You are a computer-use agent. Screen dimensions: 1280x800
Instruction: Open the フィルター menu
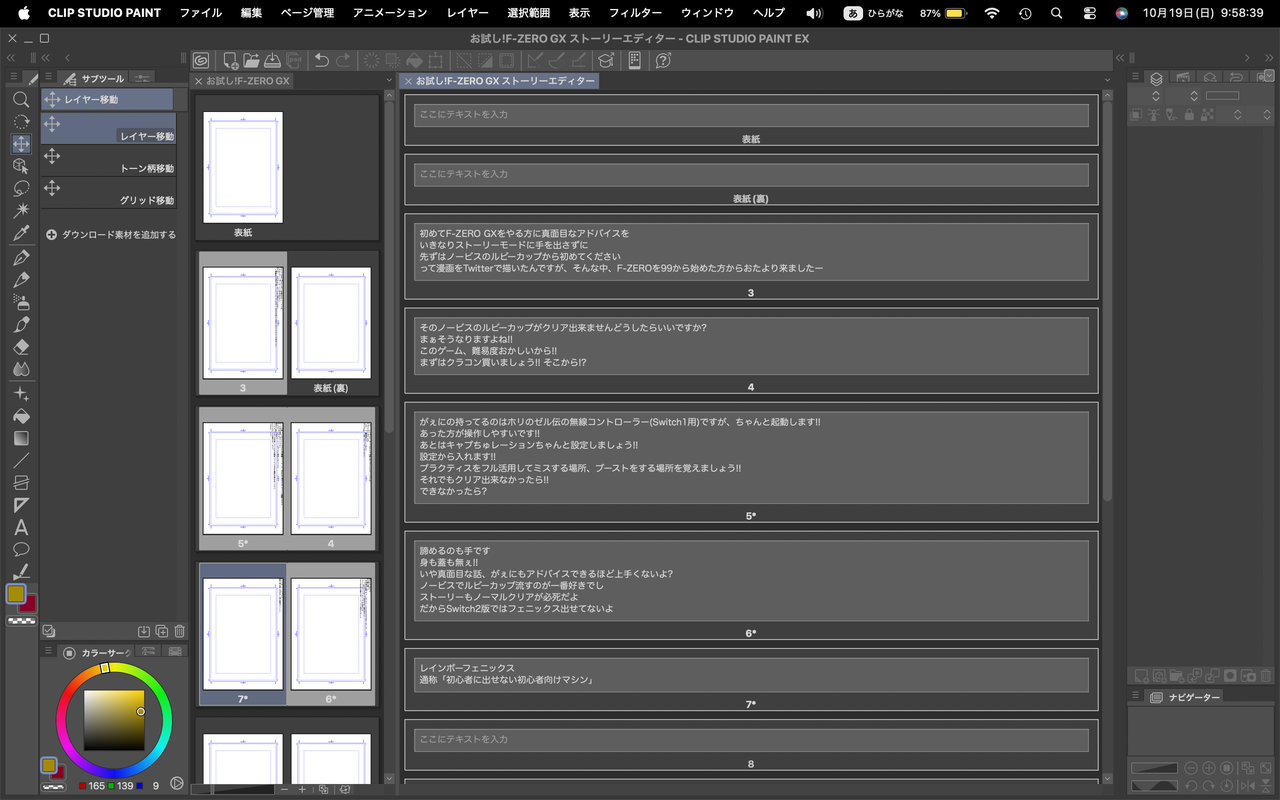pyautogui.click(x=635, y=13)
